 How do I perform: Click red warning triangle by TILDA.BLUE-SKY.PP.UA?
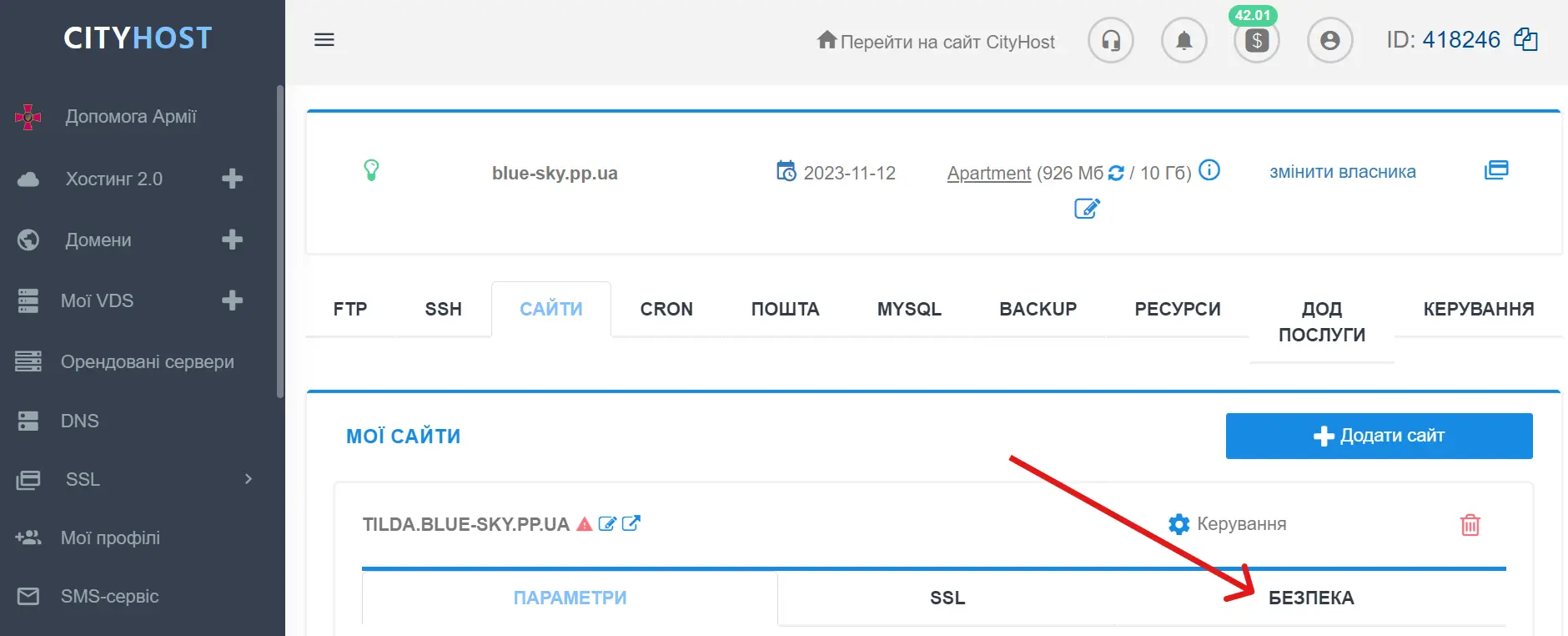[584, 524]
